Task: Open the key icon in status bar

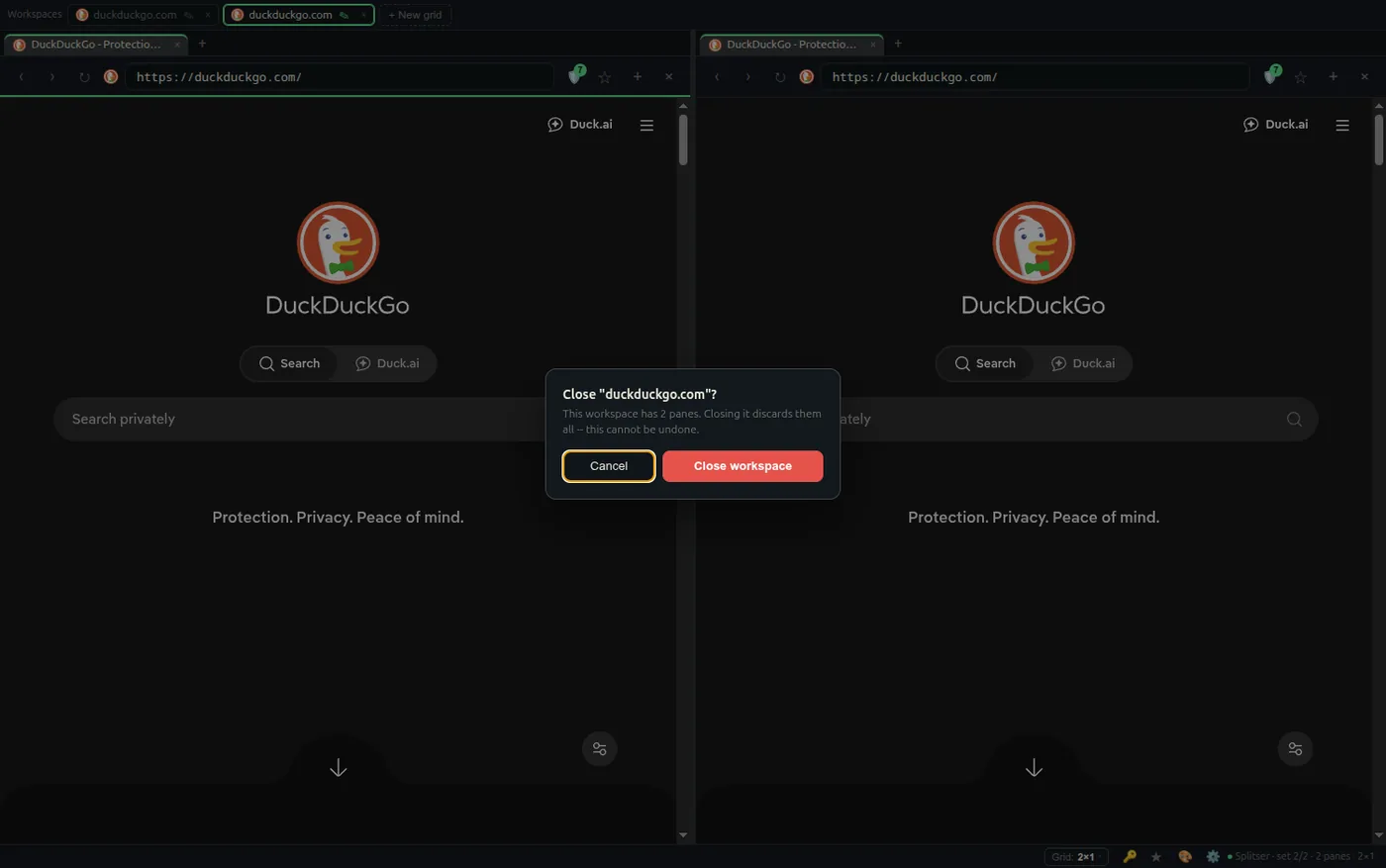Action: (1130, 856)
